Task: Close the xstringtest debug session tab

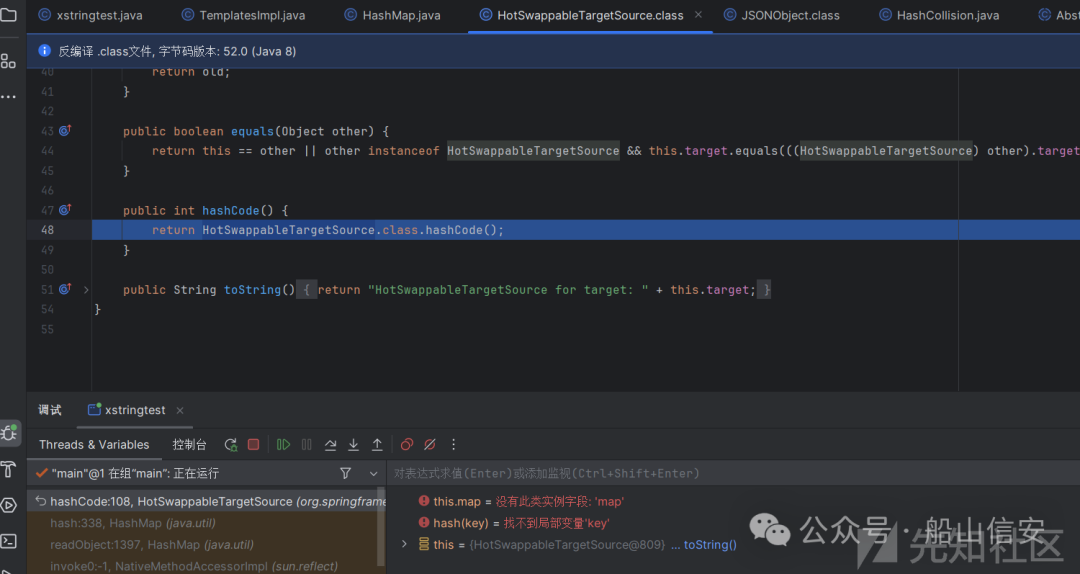Action: 180,410
